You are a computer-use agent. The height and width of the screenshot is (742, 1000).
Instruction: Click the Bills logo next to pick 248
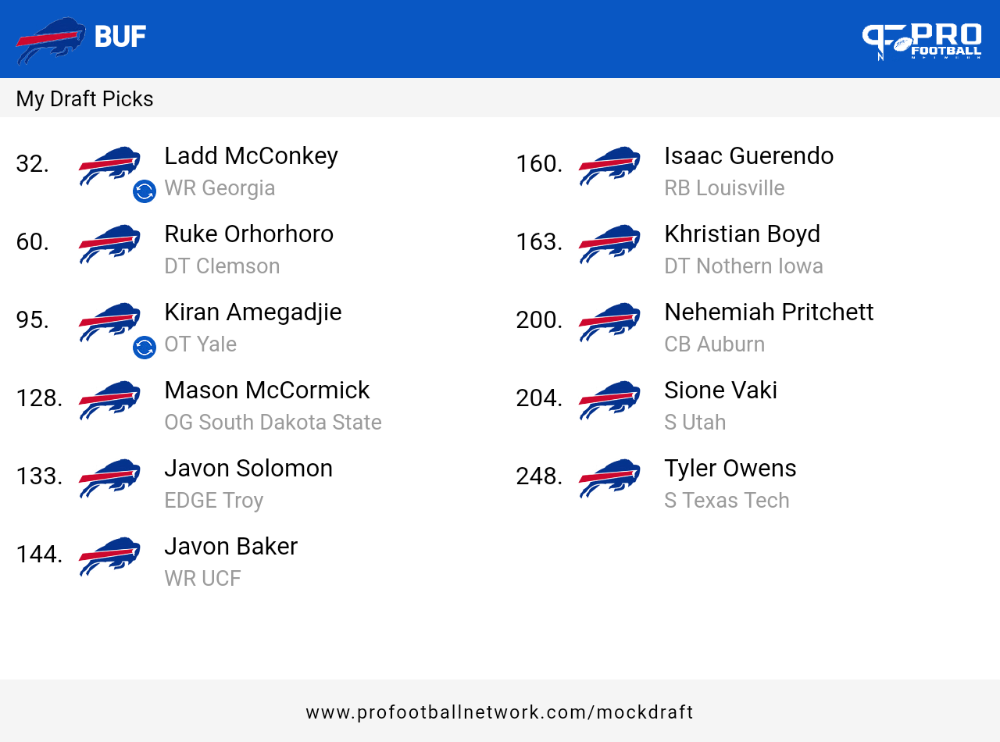pos(610,478)
